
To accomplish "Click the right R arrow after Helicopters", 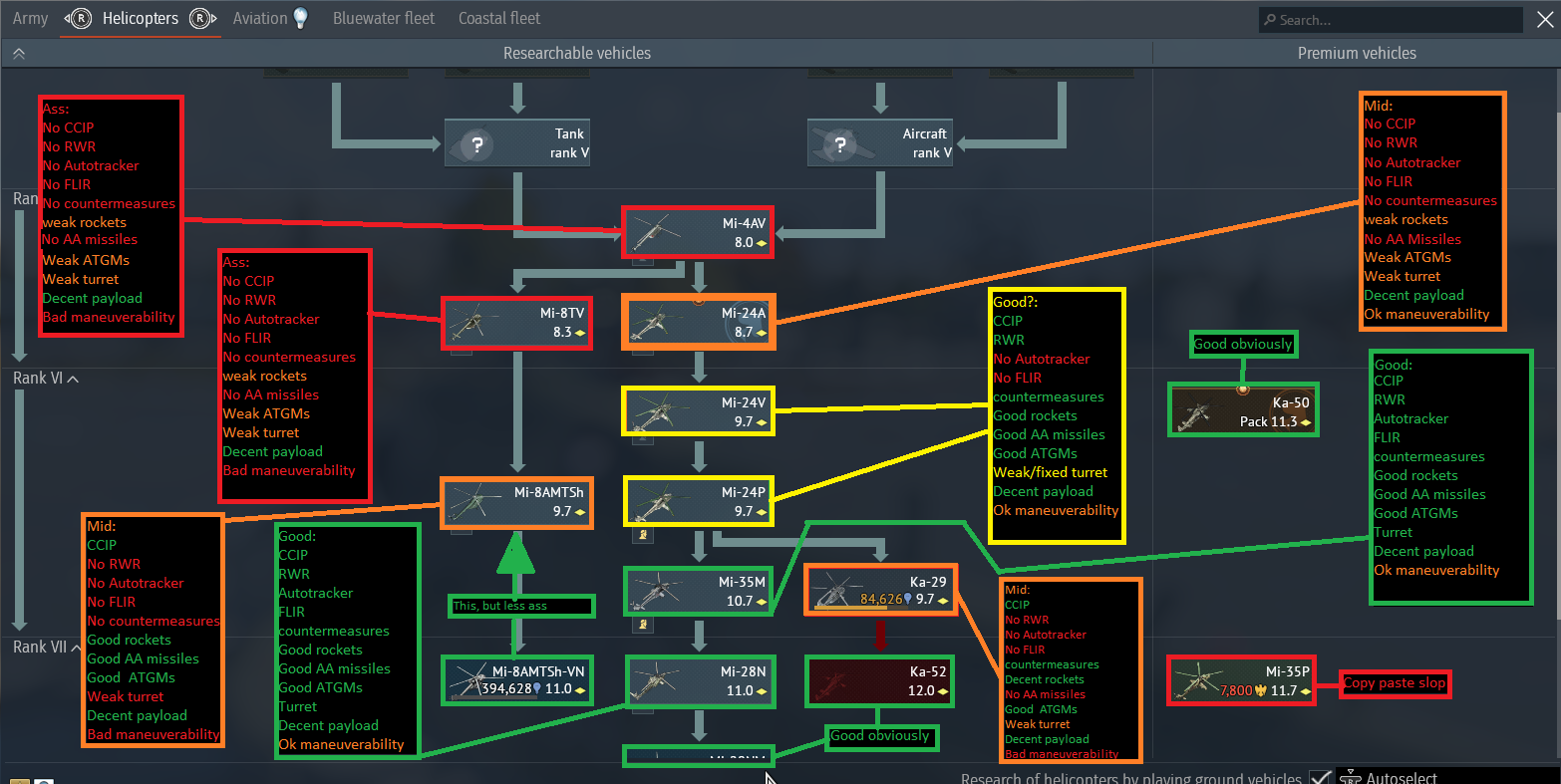I will [202, 19].
